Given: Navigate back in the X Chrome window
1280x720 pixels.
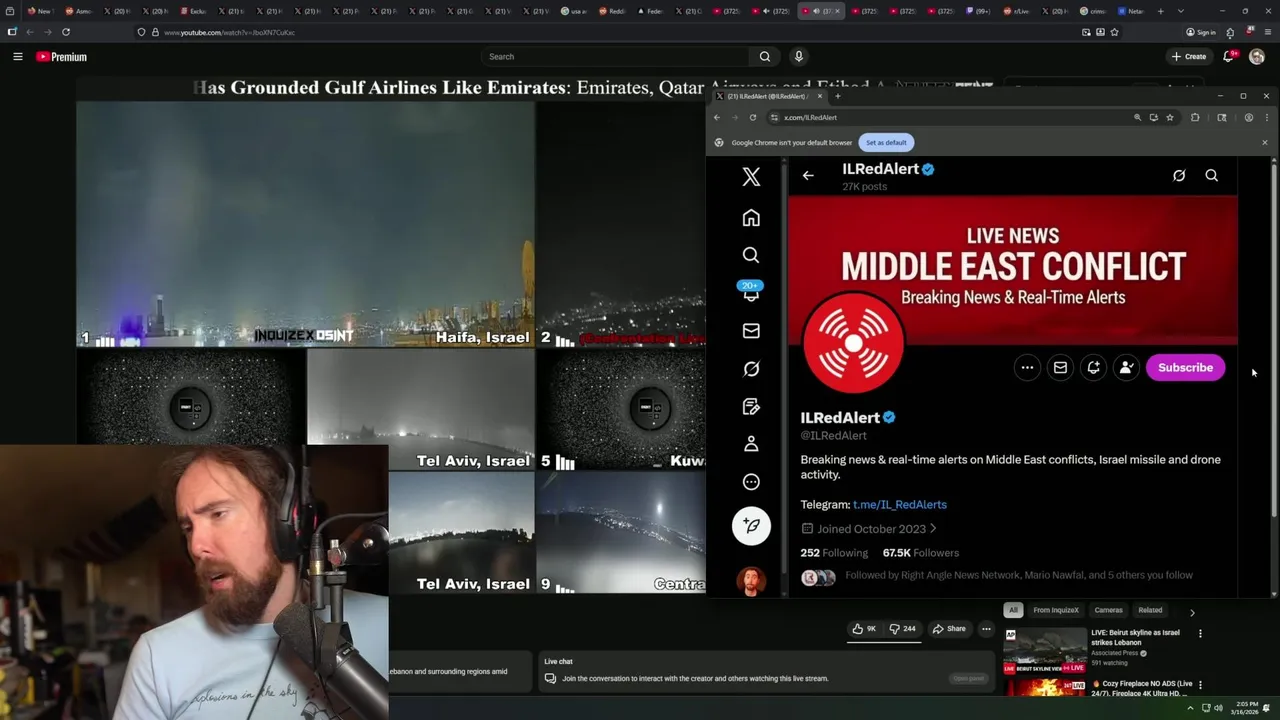Looking at the screenshot, I should (716, 118).
